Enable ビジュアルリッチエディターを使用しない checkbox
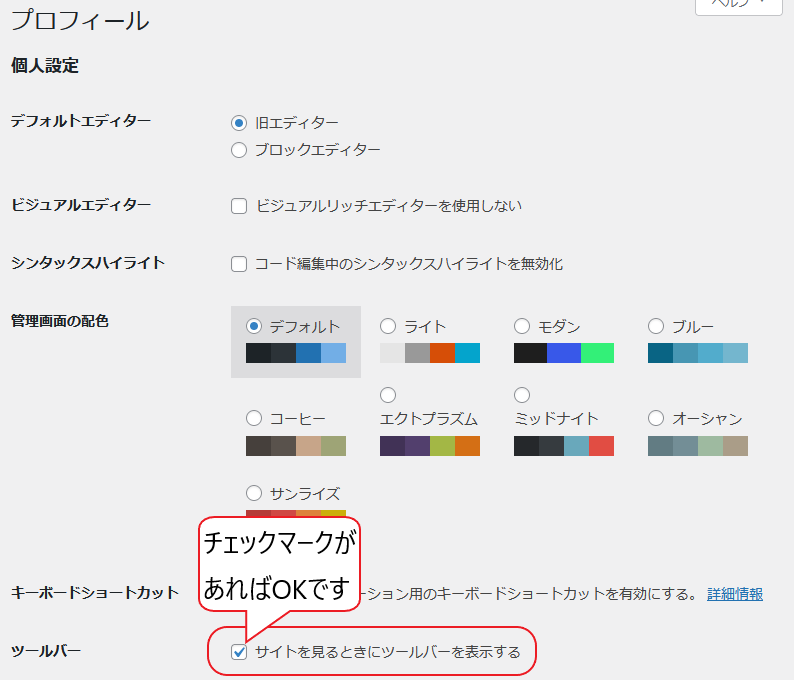 (x=239, y=206)
